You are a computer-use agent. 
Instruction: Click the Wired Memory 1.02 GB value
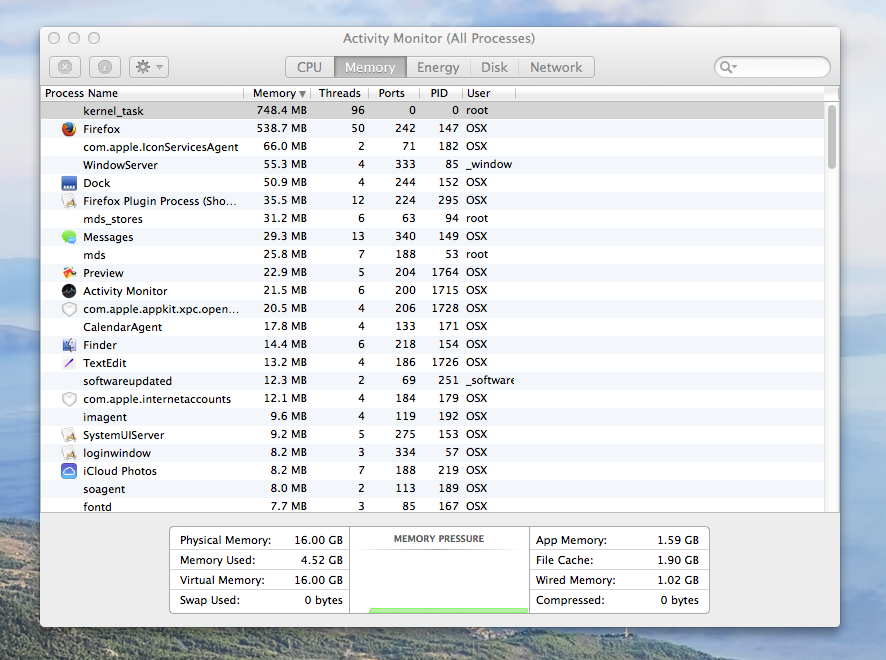tap(678, 580)
